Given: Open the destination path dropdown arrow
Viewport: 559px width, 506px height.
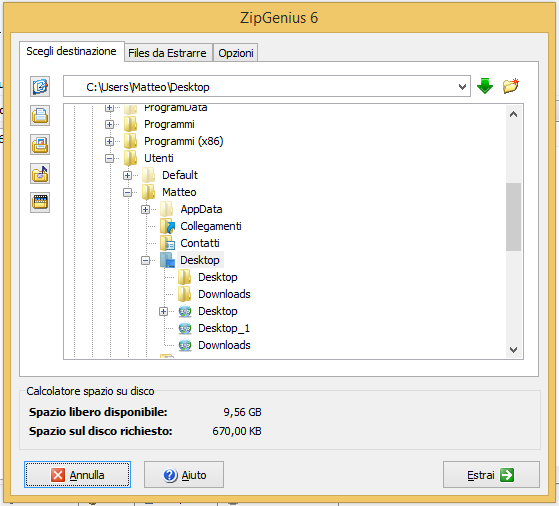Looking at the screenshot, I should pos(462,87).
